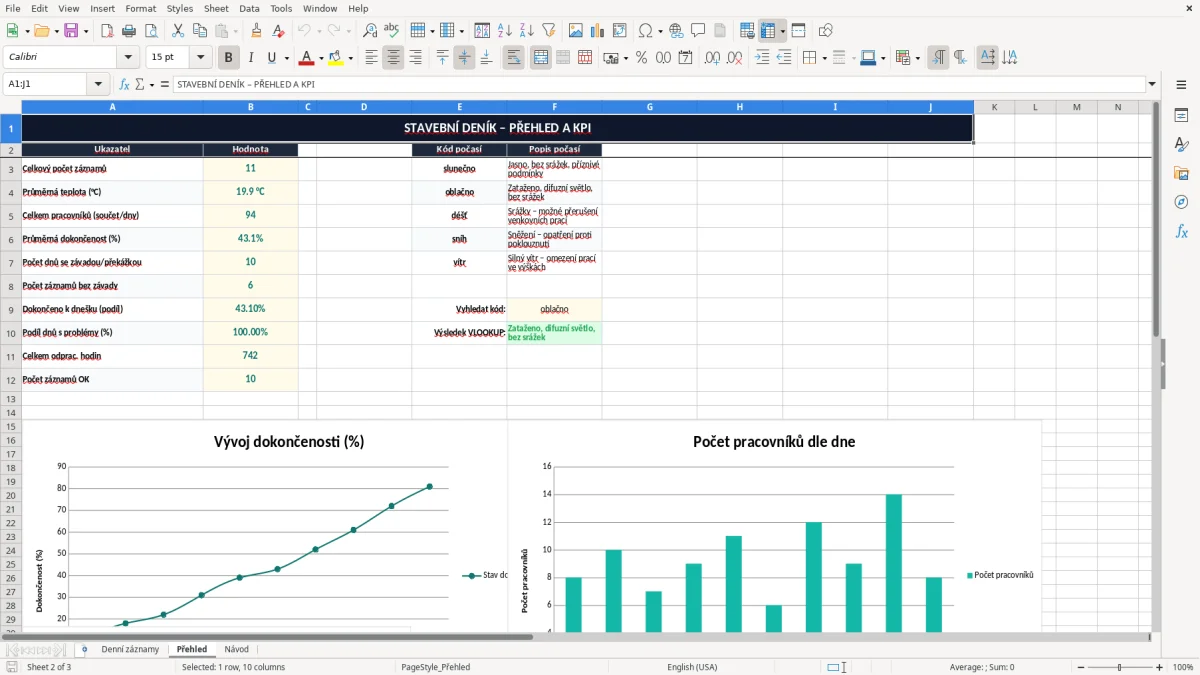Click the Save document icon
1200x675 pixels.
coord(71,31)
